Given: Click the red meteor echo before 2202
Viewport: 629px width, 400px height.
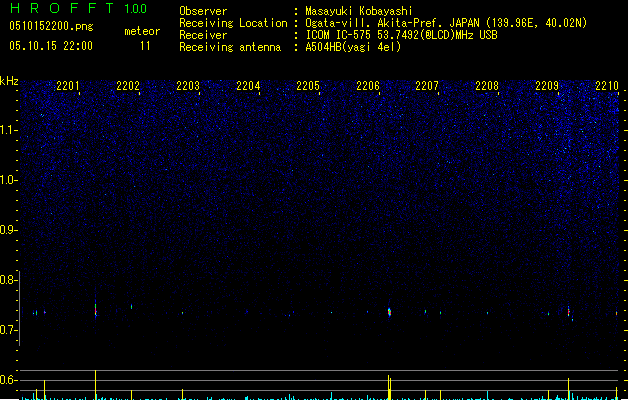Looking at the screenshot, I should click(x=95, y=310).
